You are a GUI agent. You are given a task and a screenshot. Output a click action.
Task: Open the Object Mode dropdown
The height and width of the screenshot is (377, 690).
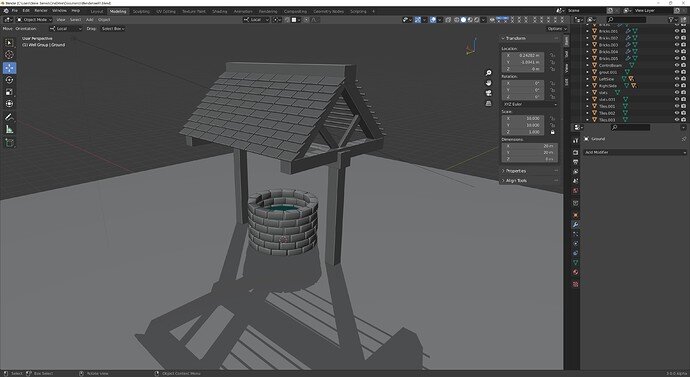point(34,20)
